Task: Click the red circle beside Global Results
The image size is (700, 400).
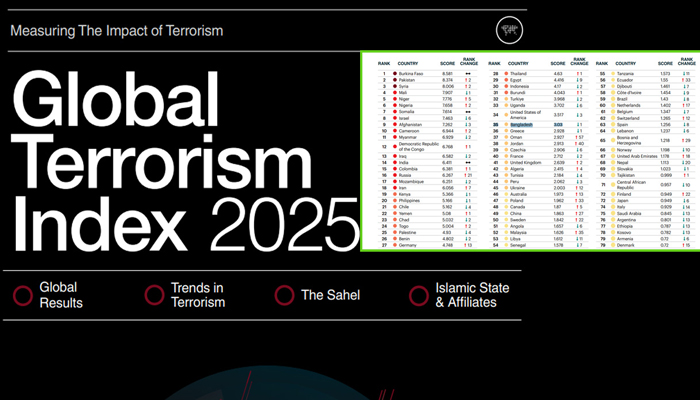Action: coord(22,295)
